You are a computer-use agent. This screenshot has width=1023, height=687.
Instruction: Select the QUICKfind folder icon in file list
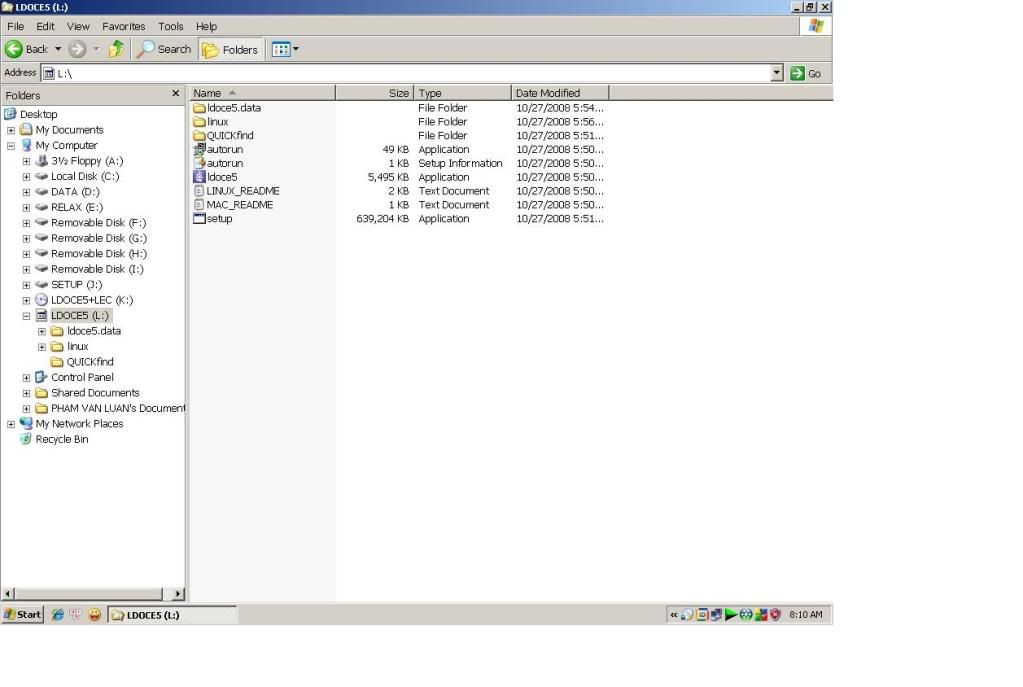tap(199, 136)
